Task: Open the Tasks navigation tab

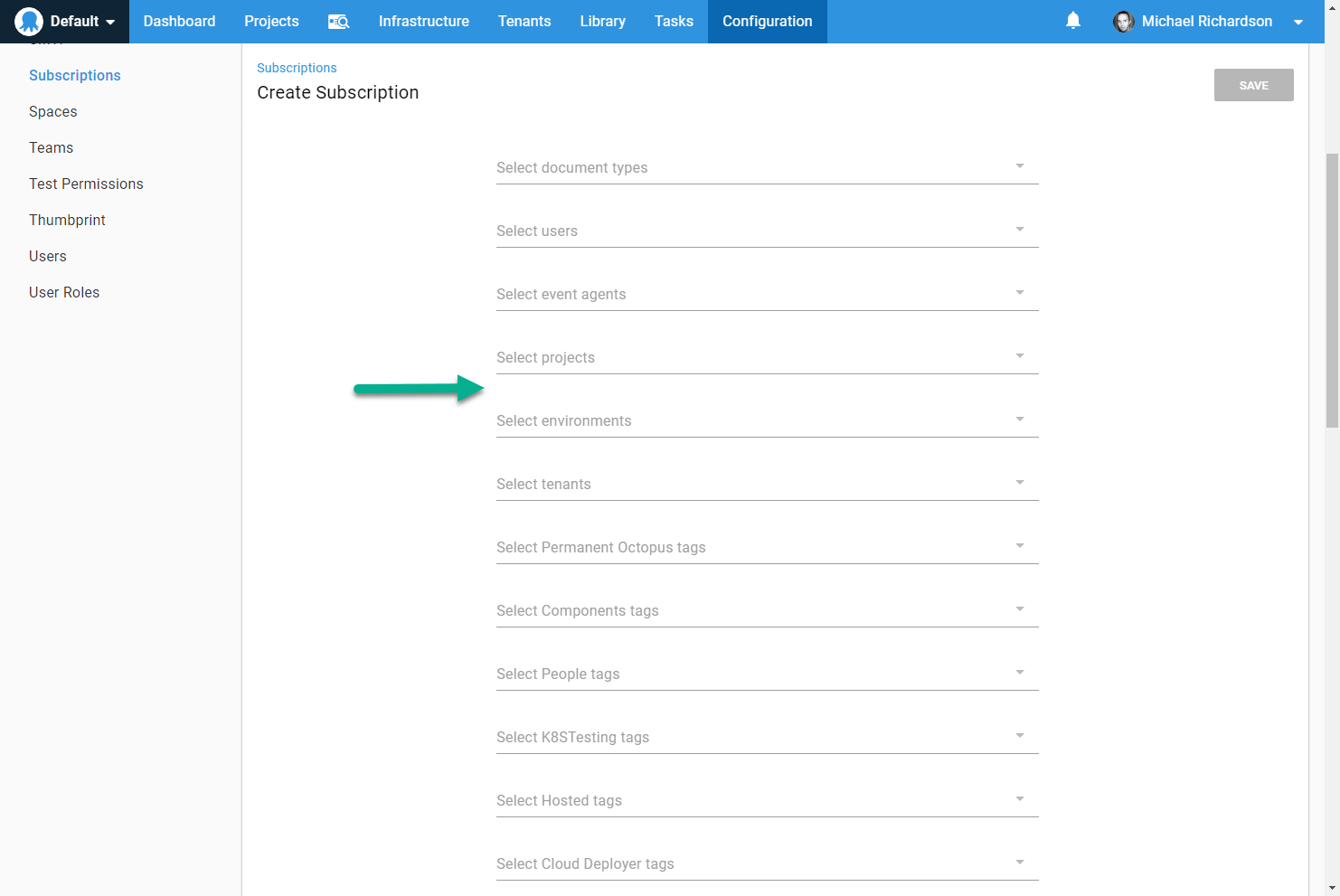Action: (x=673, y=21)
